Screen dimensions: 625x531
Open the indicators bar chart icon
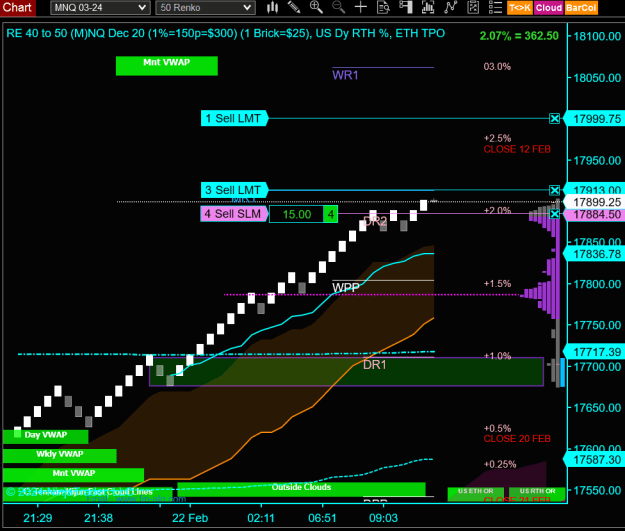point(428,7)
